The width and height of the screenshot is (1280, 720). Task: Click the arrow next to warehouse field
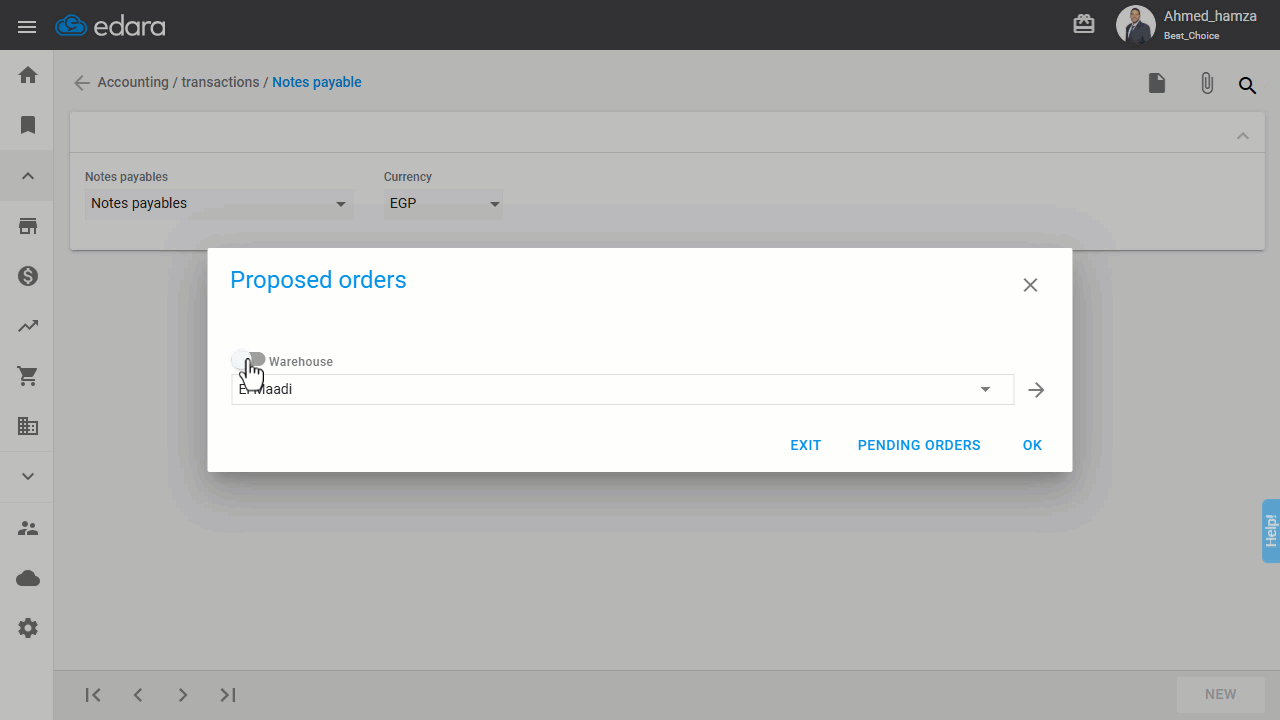tap(1036, 390)
